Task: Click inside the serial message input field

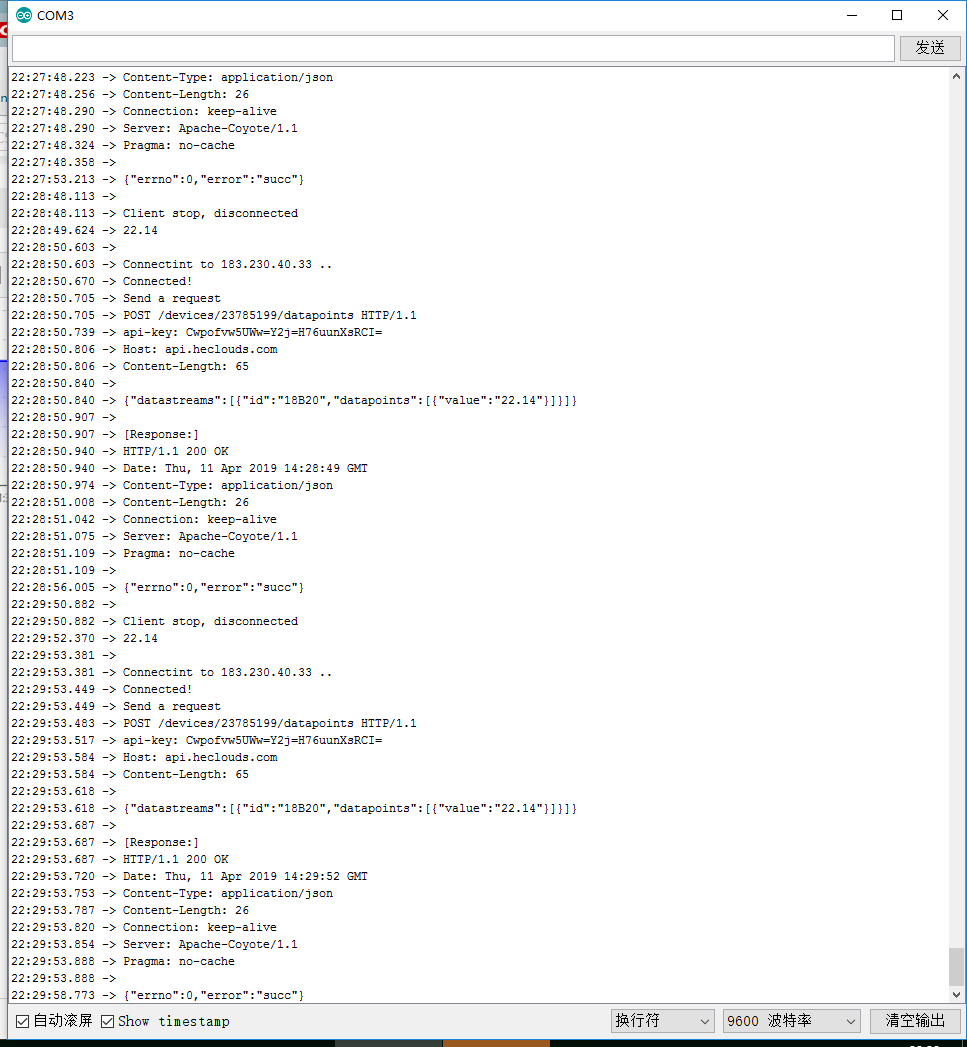Action: click(450, 47)
